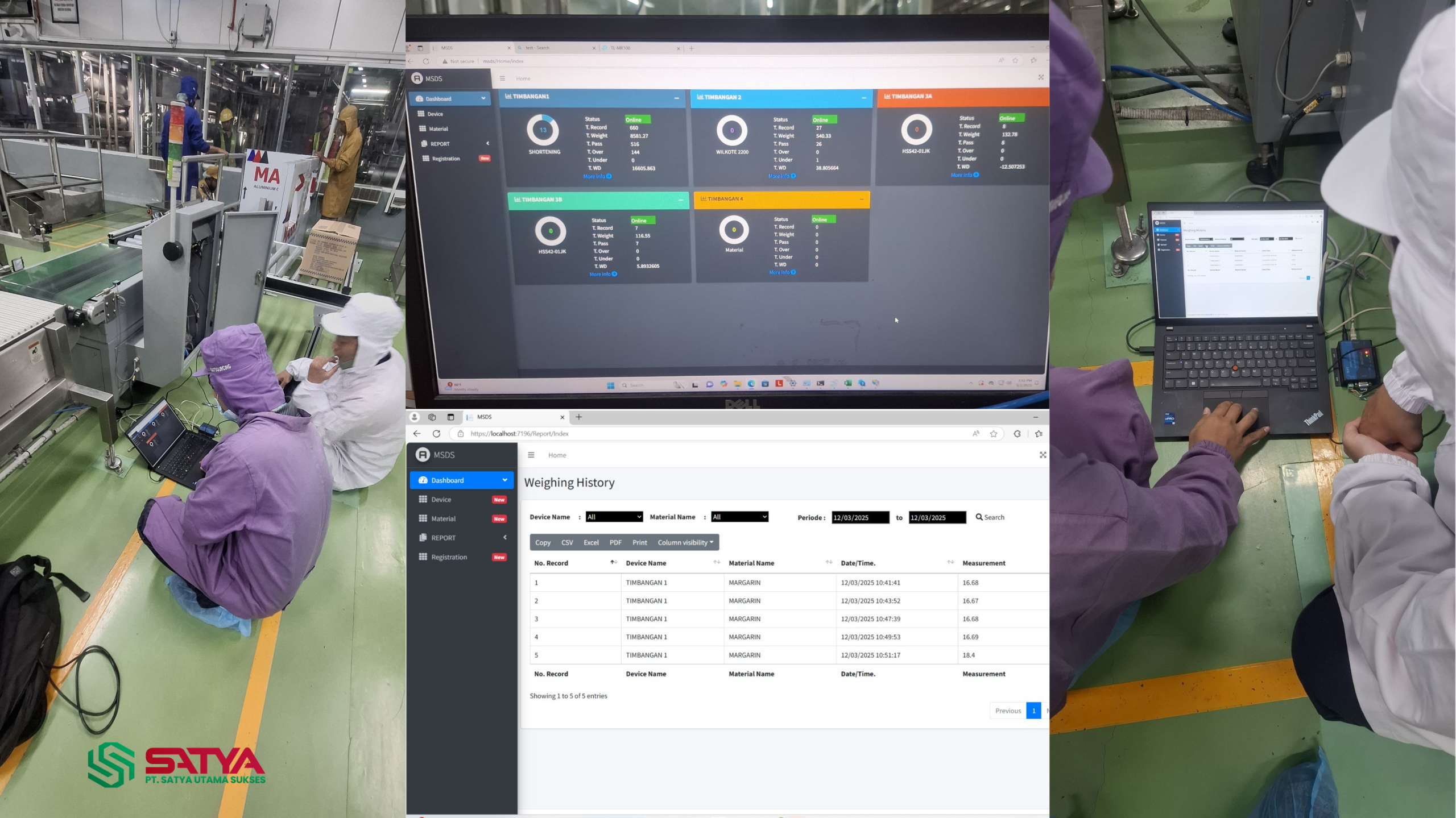Screen dimensions: 1456x818
Task: Open More info link under TIMBANGAN1
Action: tap(597, 176)
